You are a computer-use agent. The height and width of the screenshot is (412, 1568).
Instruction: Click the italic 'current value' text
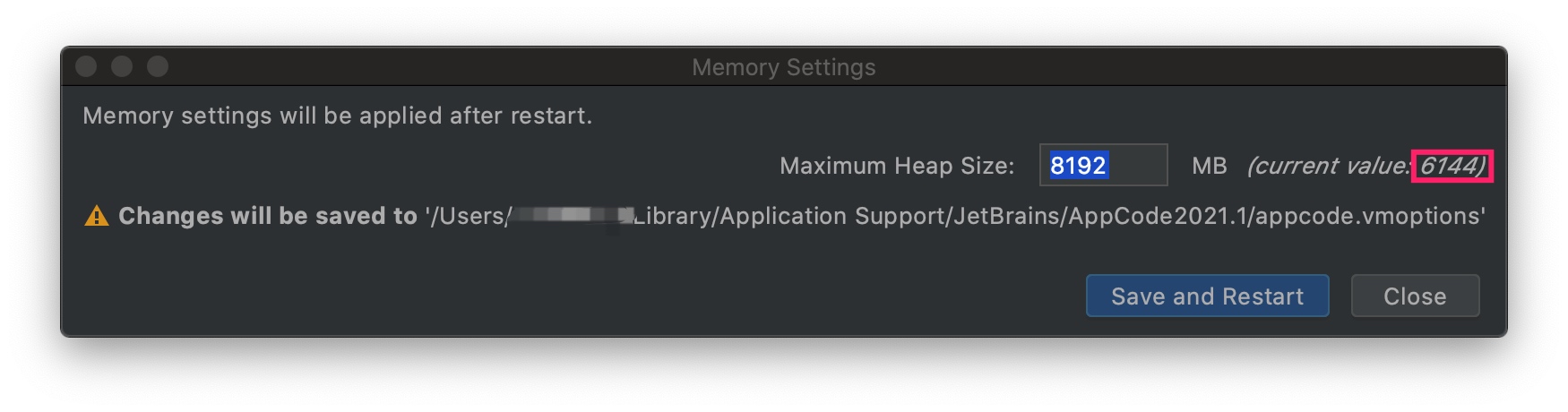click(x=1328, y=166)
